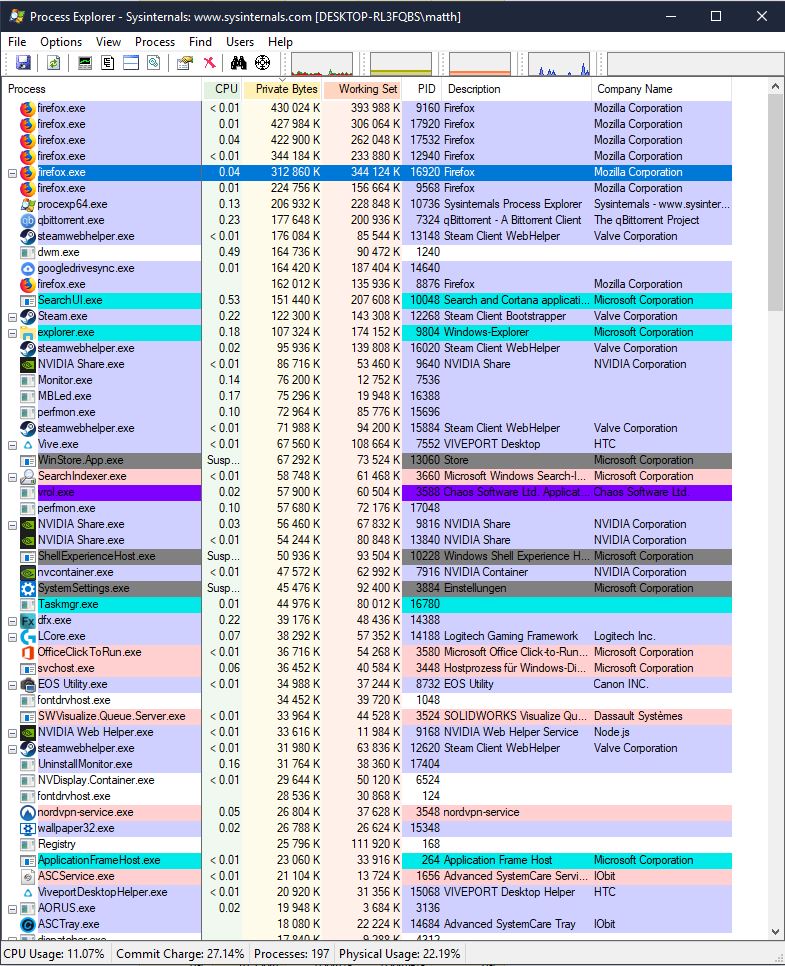Click the ASCTray.exe icon
Viewport: 785px width, 966px height.
point(28,925)
